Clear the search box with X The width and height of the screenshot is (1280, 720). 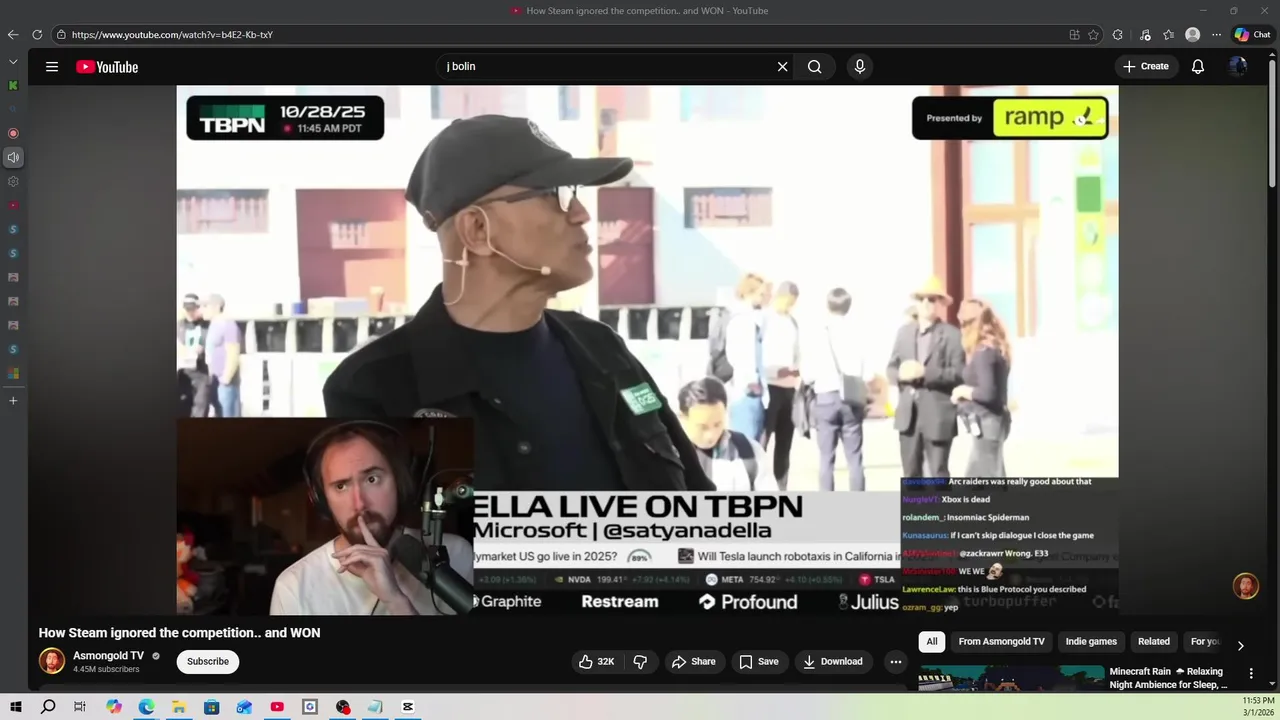pos(782,67)
